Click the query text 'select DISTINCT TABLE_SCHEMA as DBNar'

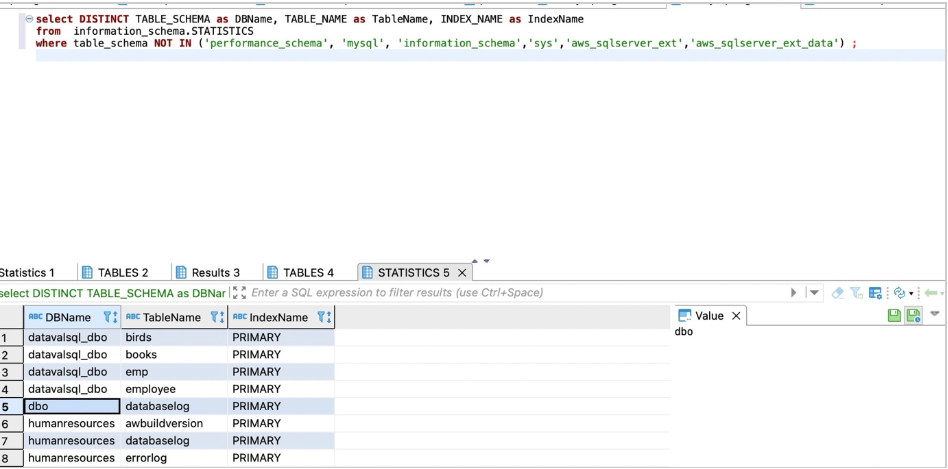[x=112, y=293]
